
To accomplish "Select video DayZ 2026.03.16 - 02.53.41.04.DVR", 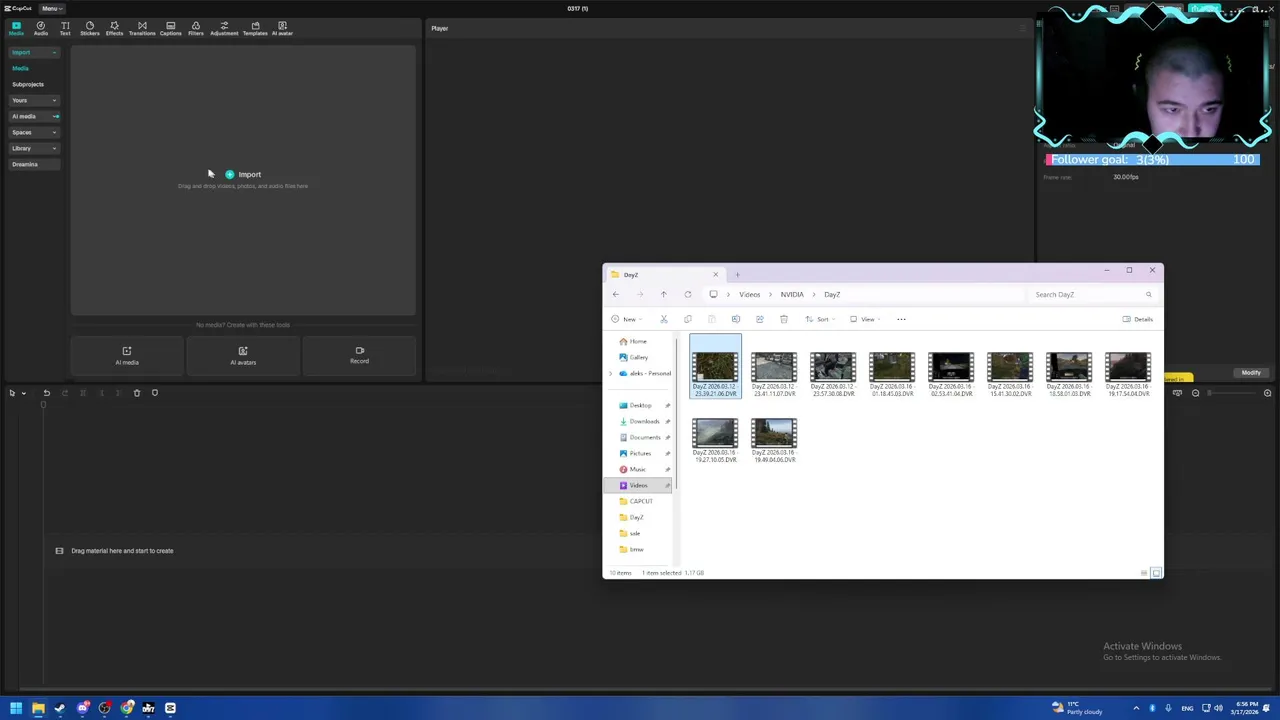I will click(951, 374).
